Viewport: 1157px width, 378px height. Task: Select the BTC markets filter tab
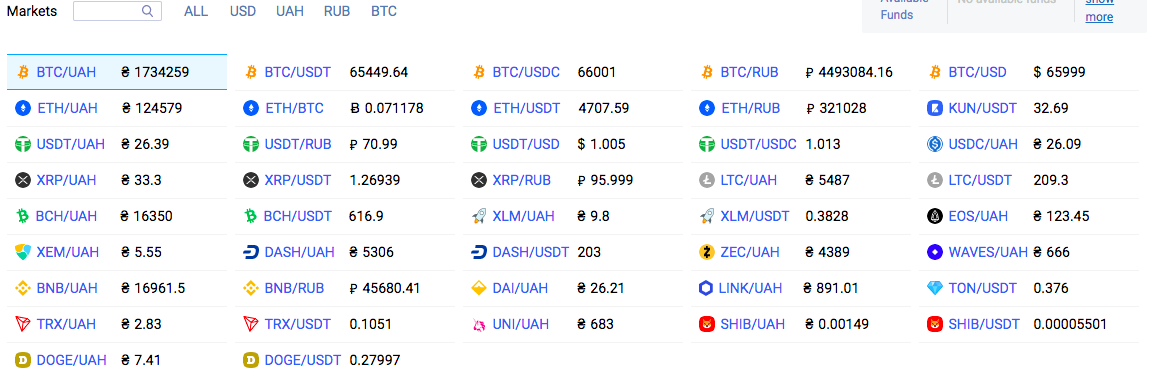[x=384, y=11]
